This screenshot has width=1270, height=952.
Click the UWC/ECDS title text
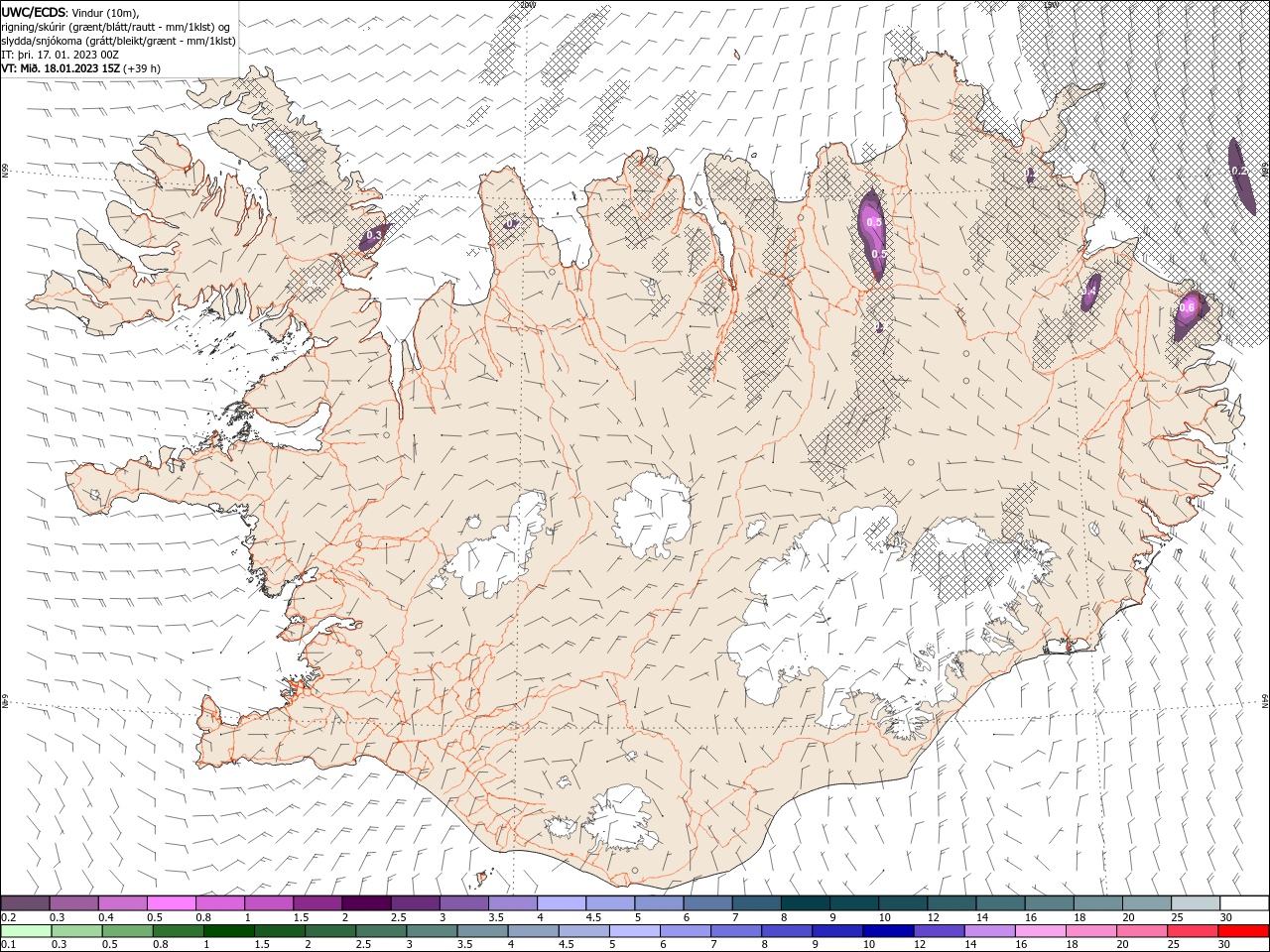[34, 12]
